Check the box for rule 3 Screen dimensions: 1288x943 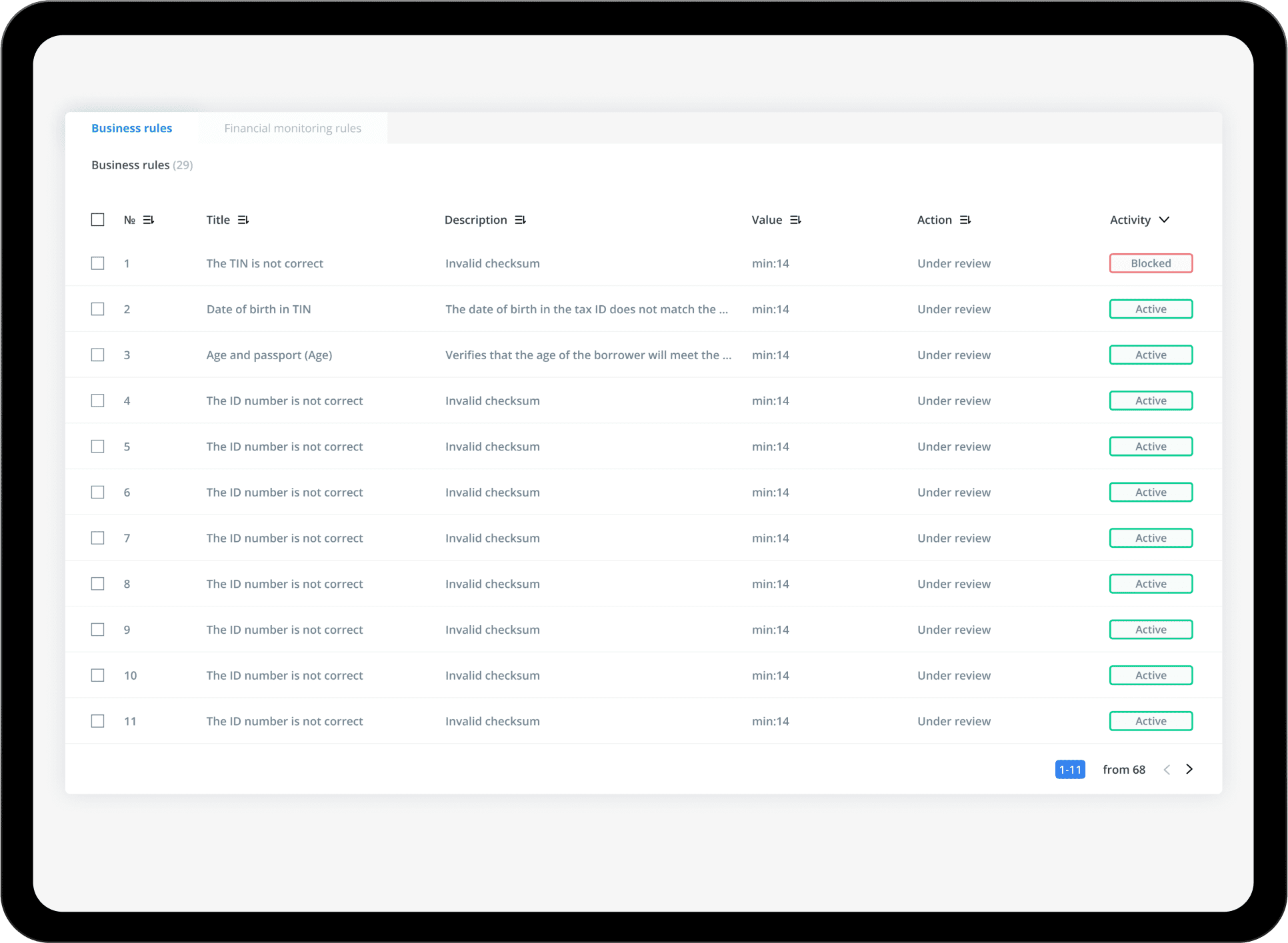pyautogui.click(x=97, y=355)
